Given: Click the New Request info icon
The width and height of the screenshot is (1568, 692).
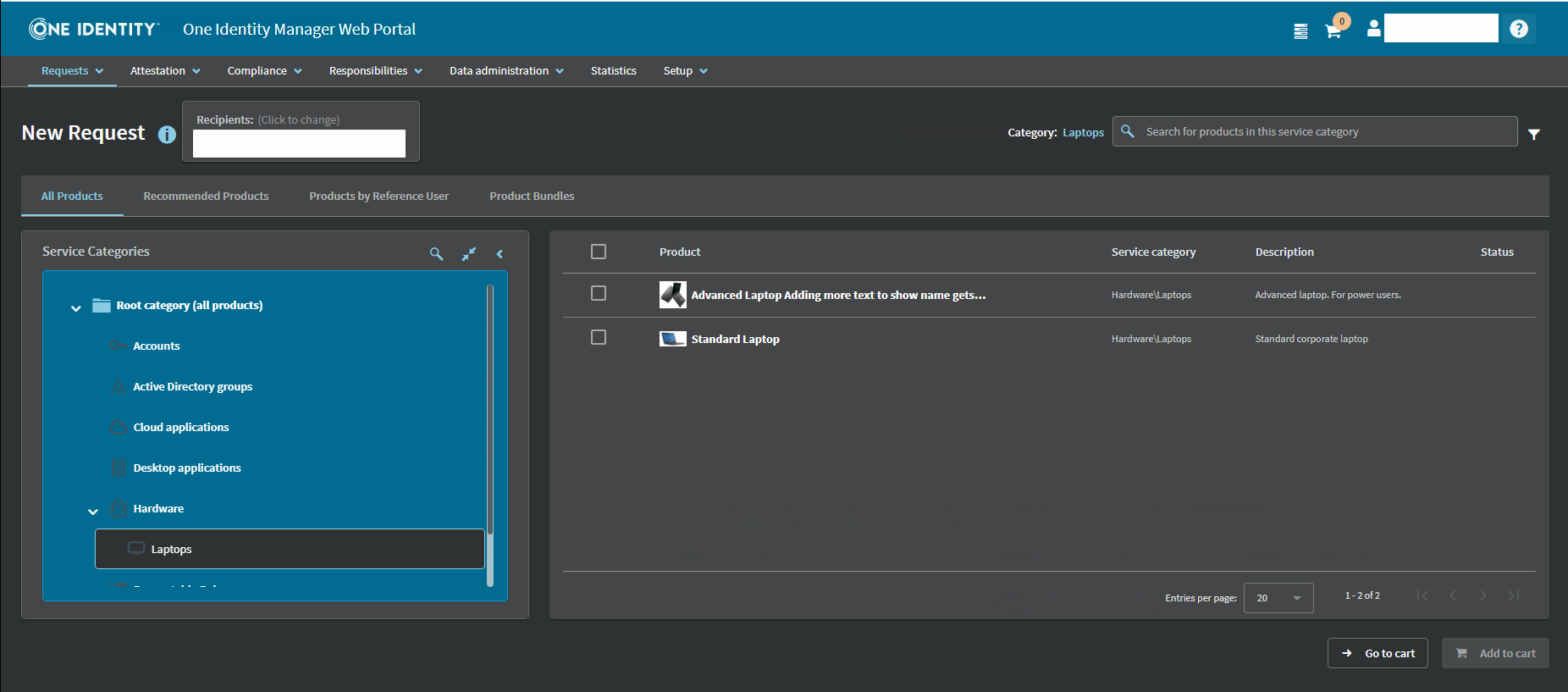Looking at the screenshot, I should 167,135.
